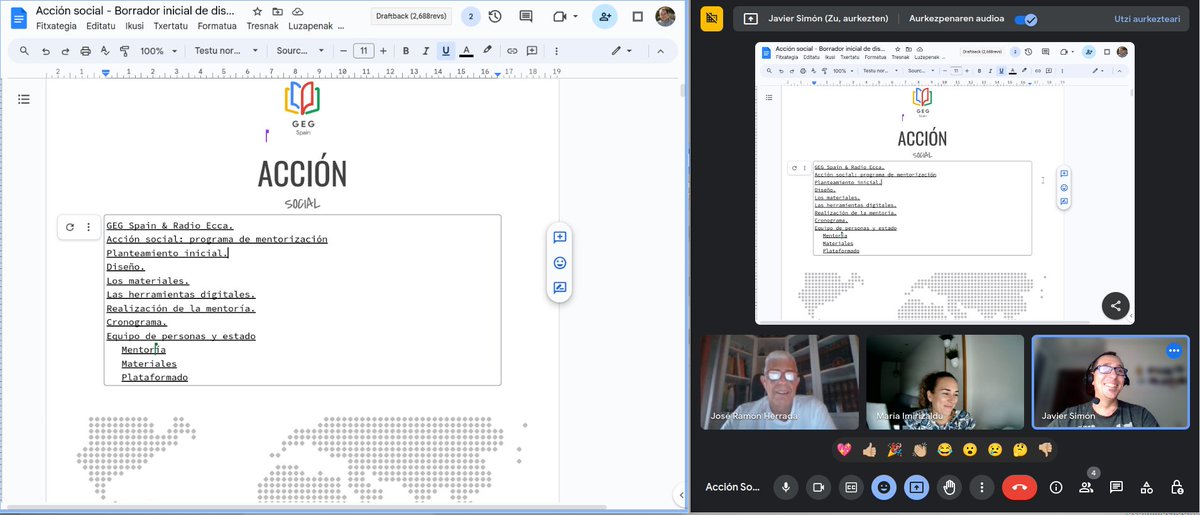Toggle the reactions bar in Meet
This screenshot has width=1200, height=515.
click(x=883, y=487)
